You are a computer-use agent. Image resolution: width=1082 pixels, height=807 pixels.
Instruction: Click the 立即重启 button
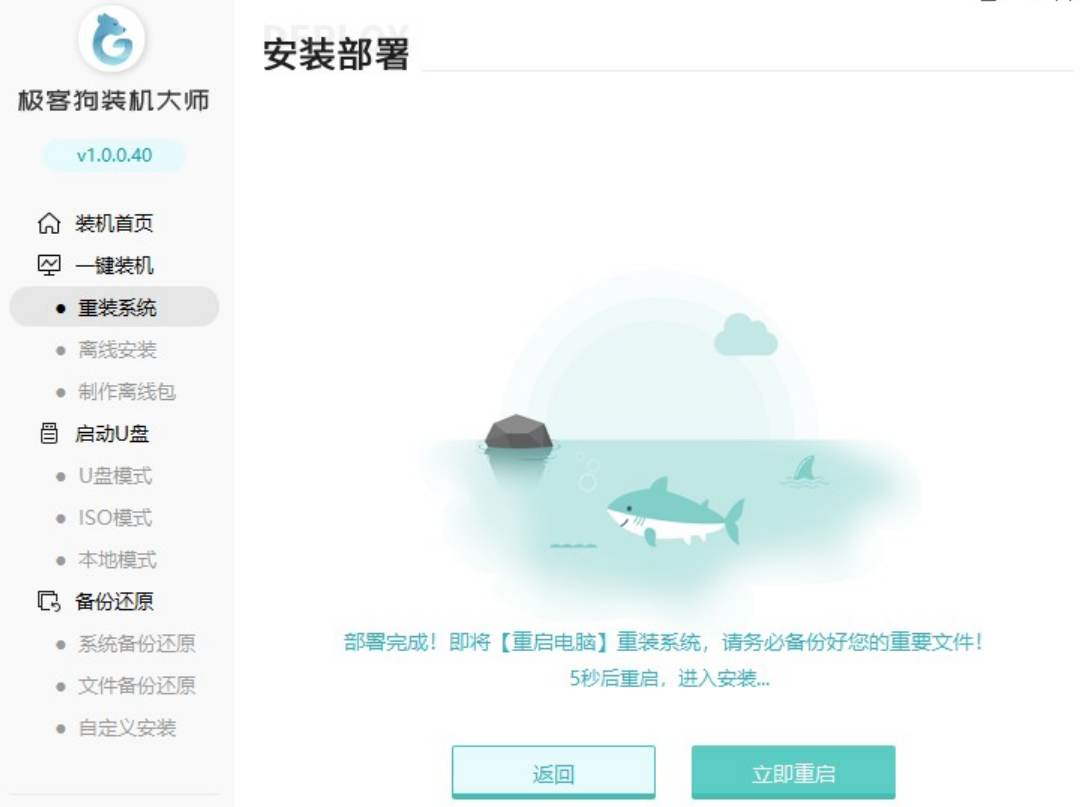tap(794, 772)
